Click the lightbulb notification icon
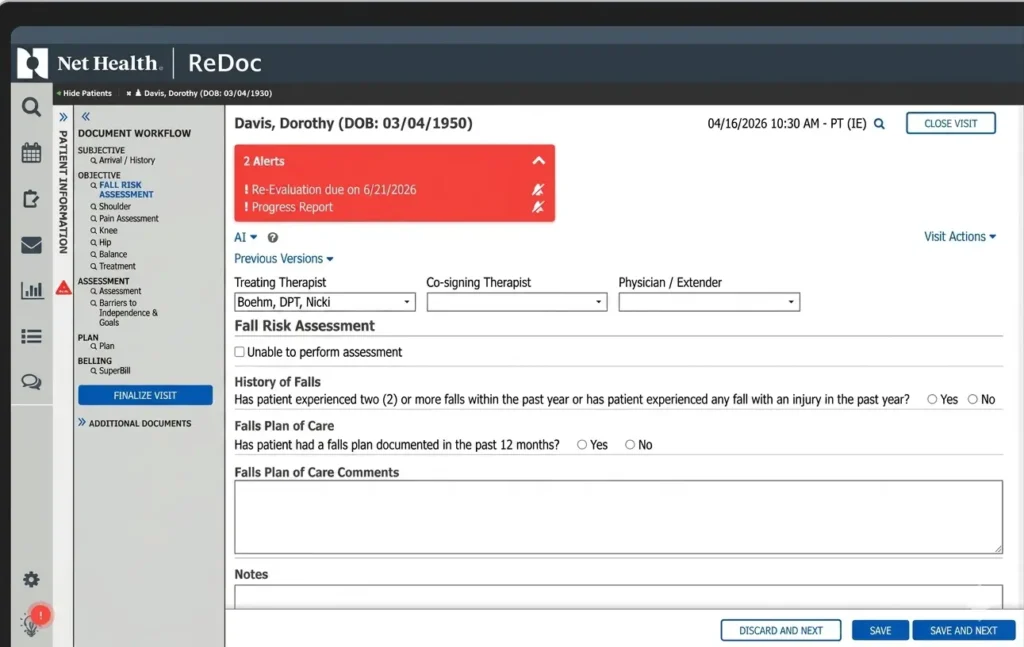 [x=31, y=623]
